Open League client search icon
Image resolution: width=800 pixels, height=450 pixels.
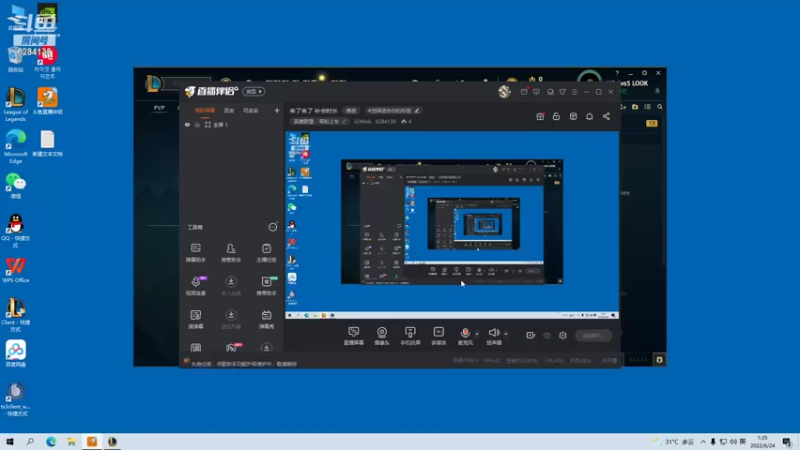click(x=660, y=107)
